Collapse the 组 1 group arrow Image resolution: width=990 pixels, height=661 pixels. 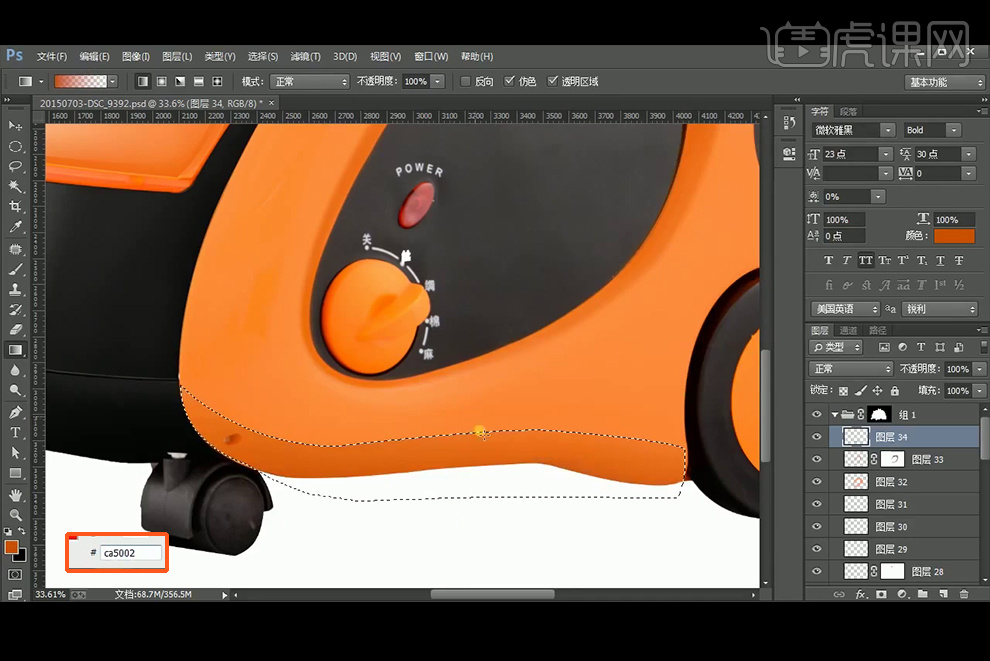click(834, 414)
